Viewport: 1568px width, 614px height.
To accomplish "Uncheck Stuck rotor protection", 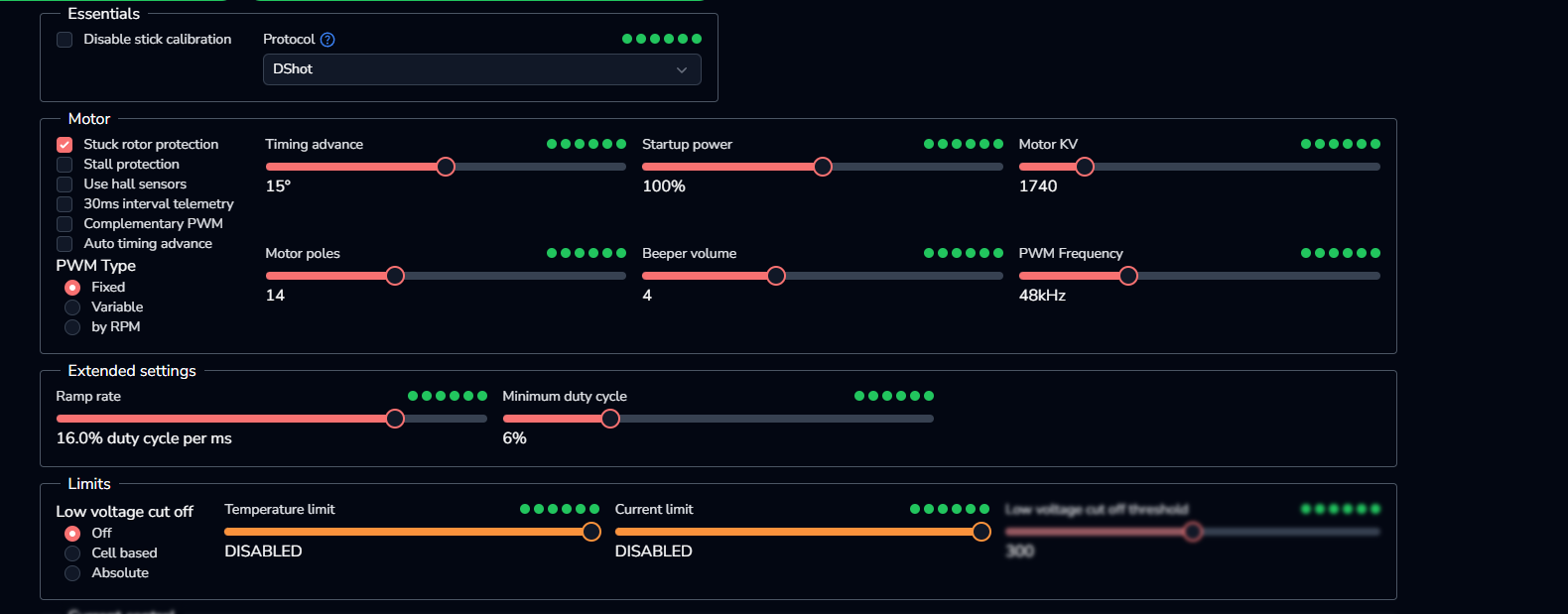I will (x=65, y=145).
